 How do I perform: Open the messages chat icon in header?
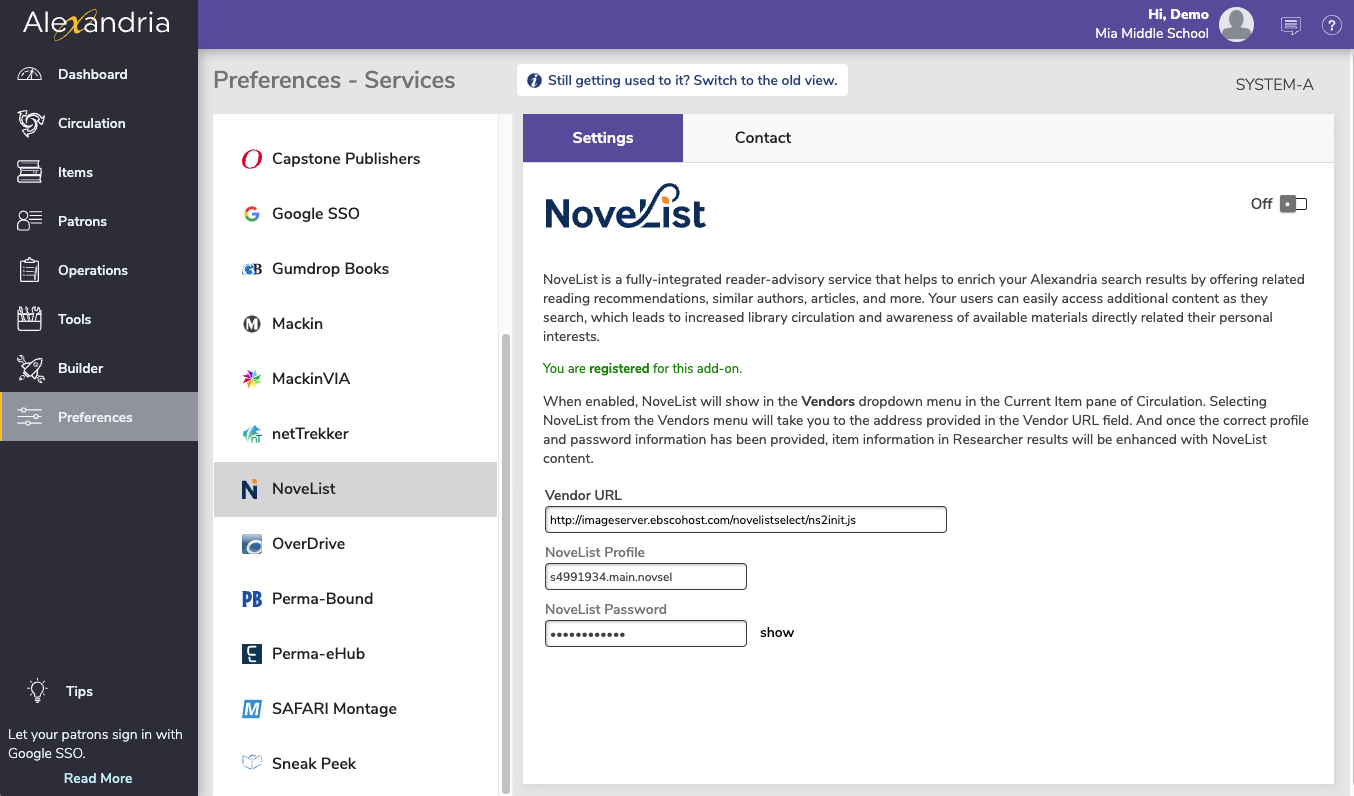coord(1291,25)
